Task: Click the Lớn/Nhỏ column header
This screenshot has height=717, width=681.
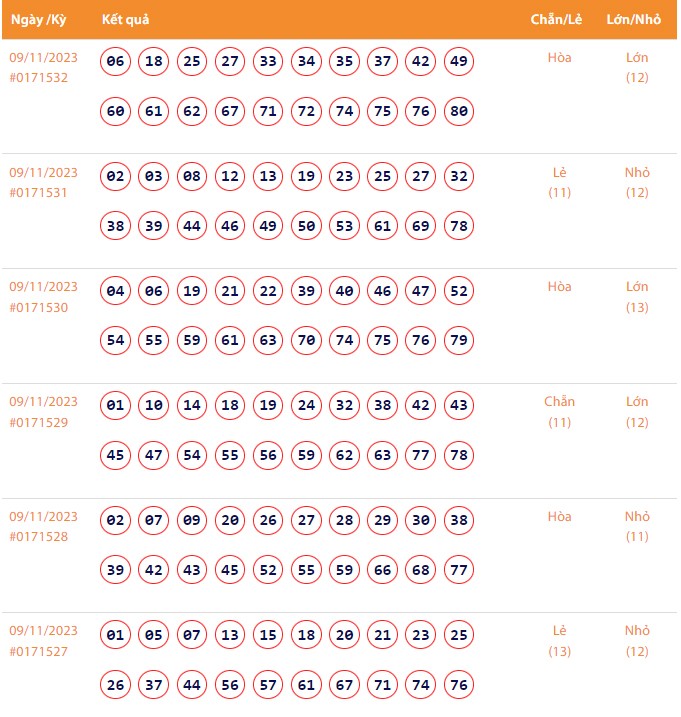Action: (x=634, y=20)
